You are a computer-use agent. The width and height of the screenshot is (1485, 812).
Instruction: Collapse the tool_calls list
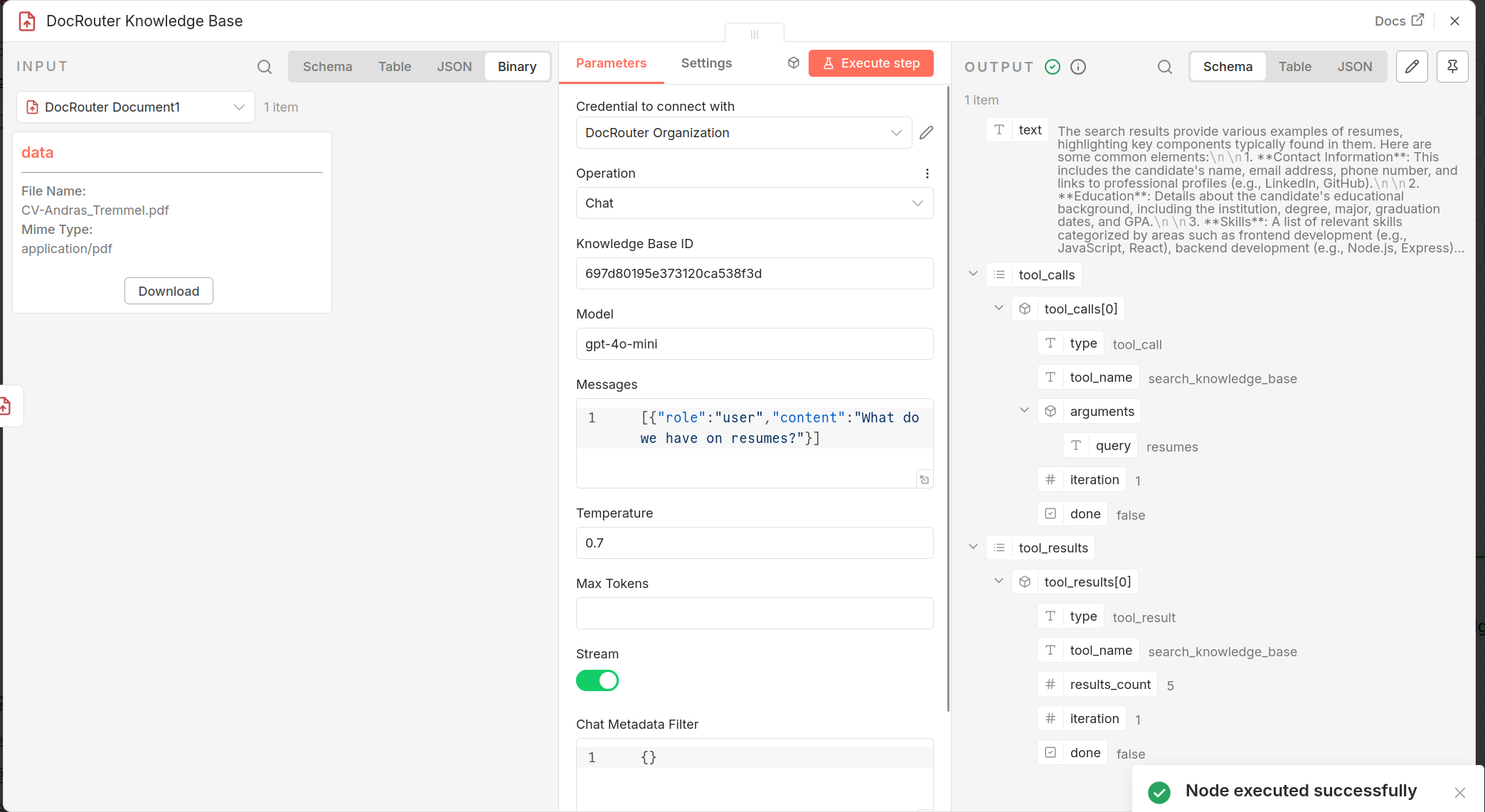[973, 274]
